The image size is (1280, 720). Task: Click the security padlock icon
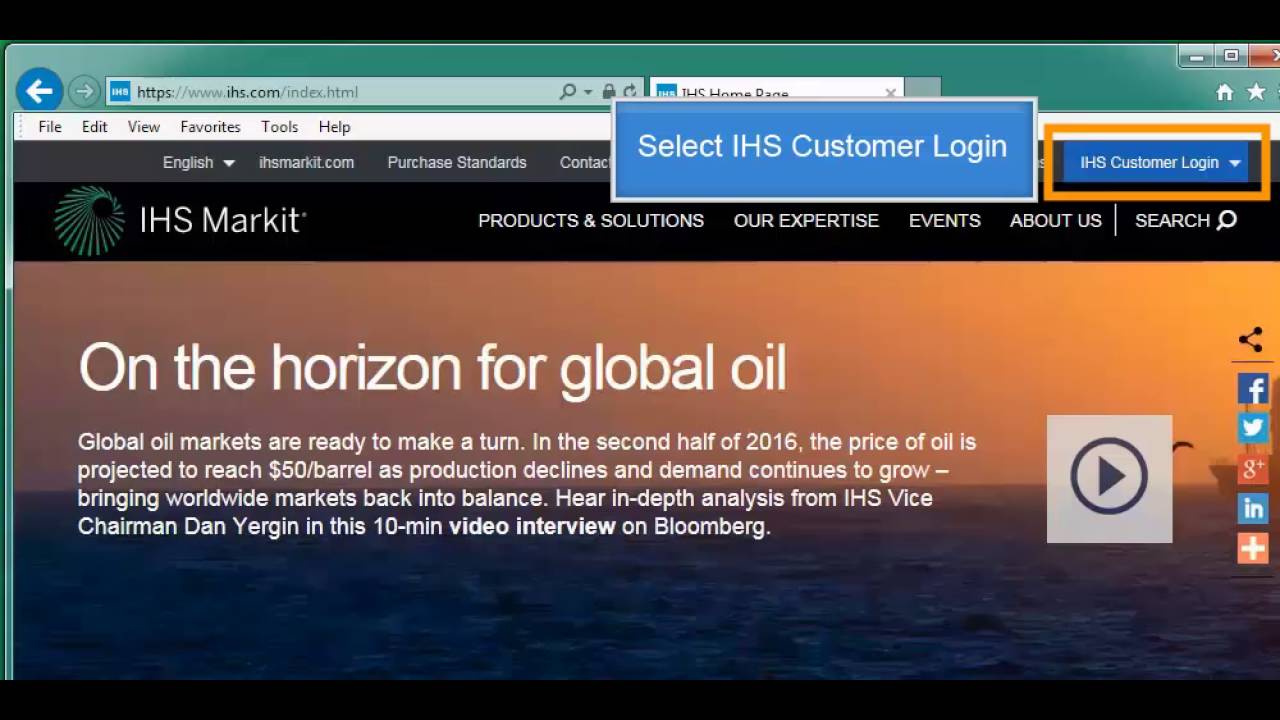coord(608,92)
